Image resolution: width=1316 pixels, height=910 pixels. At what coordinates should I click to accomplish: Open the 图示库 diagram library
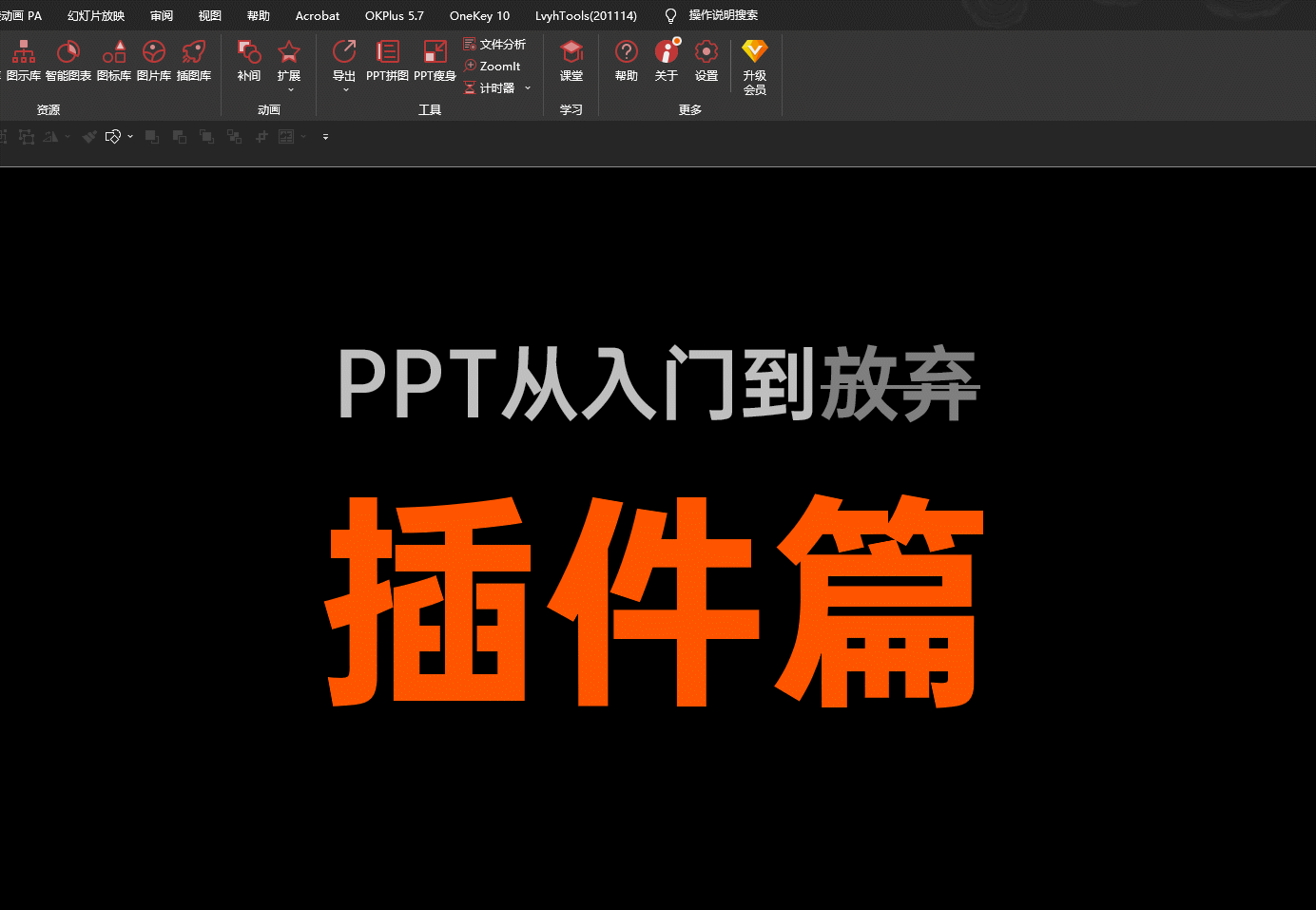coord(23,59)
